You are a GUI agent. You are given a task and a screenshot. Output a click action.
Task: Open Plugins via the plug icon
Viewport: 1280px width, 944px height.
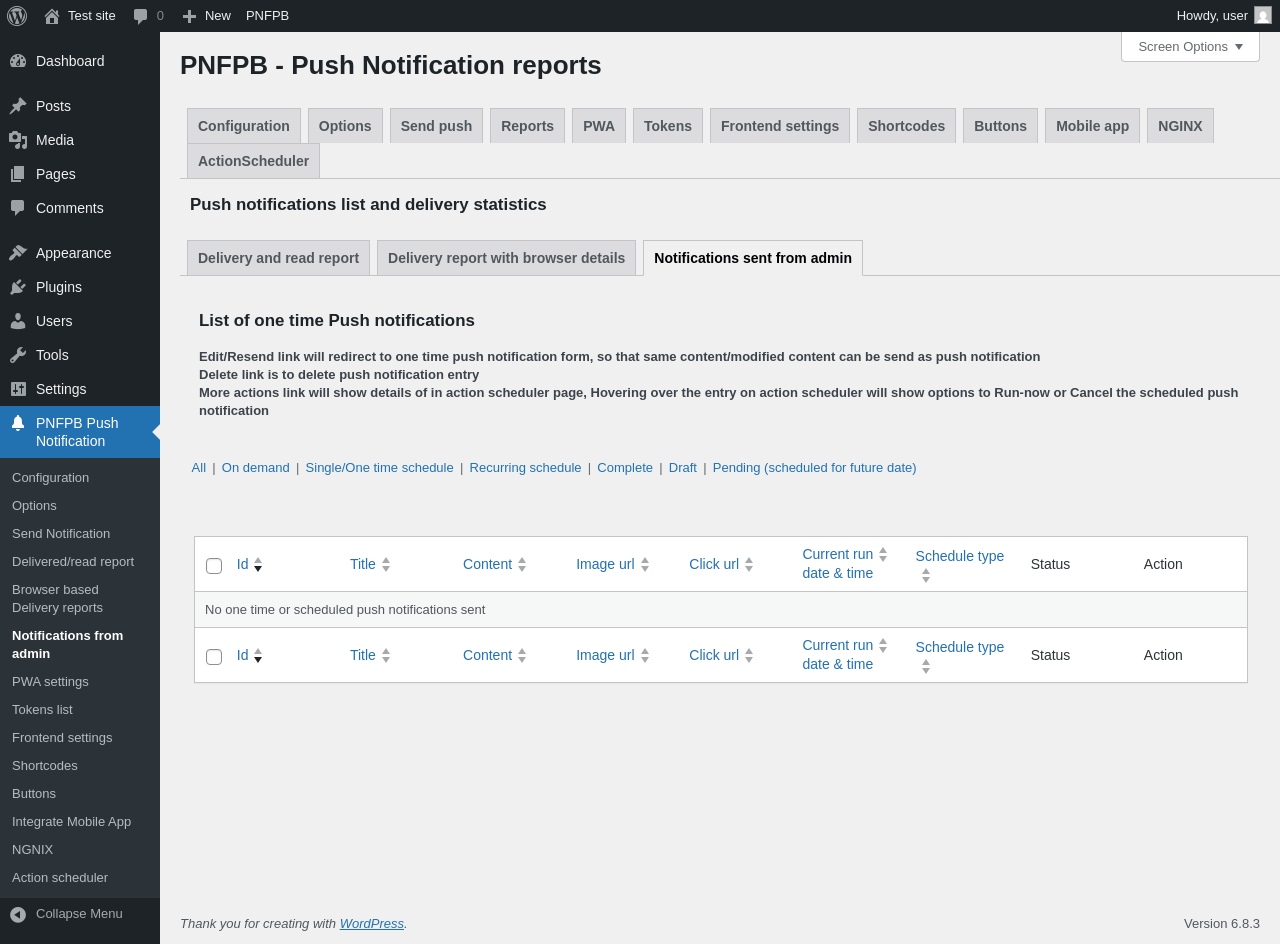[x=18, y=287]
